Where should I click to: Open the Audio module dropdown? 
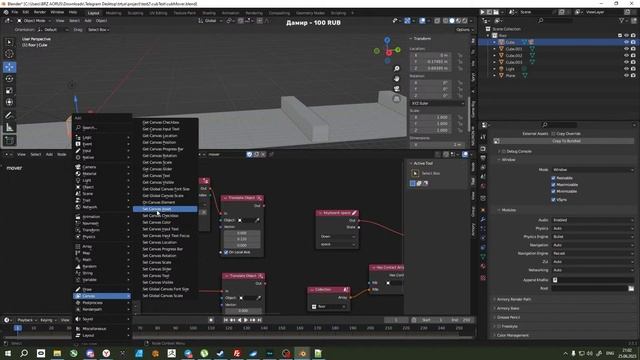[593, 220]
